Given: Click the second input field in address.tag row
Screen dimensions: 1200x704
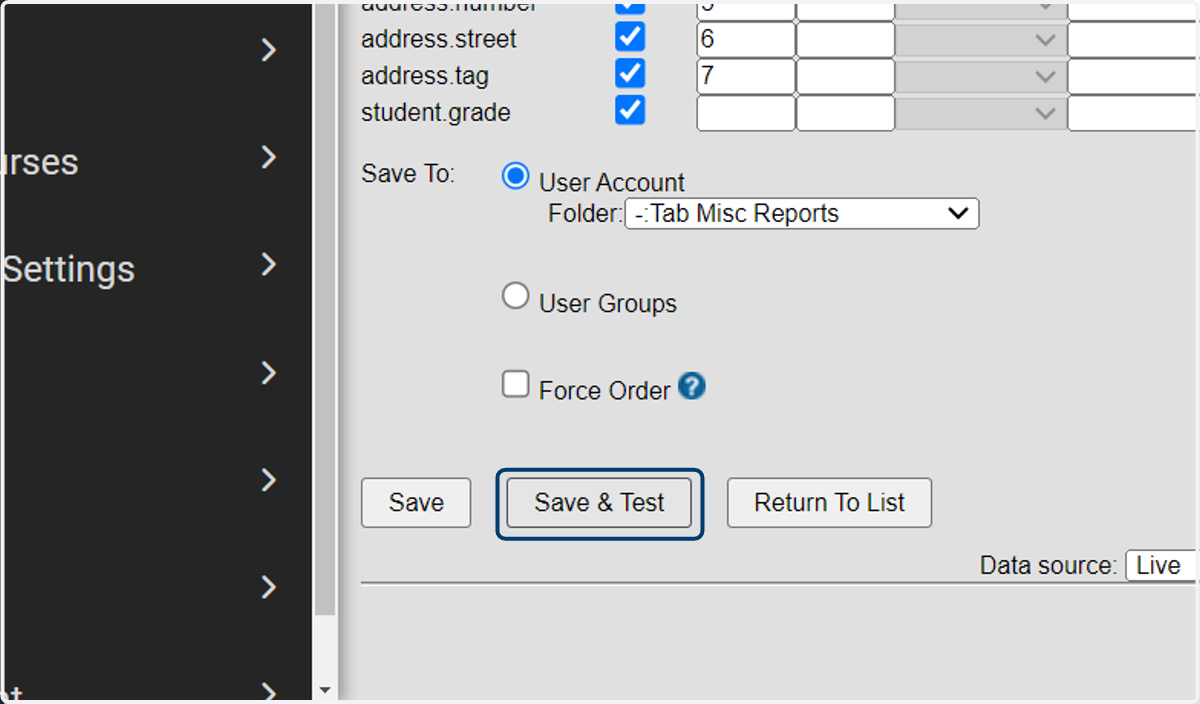Looking at the screenshot, I should click(845, 77).
